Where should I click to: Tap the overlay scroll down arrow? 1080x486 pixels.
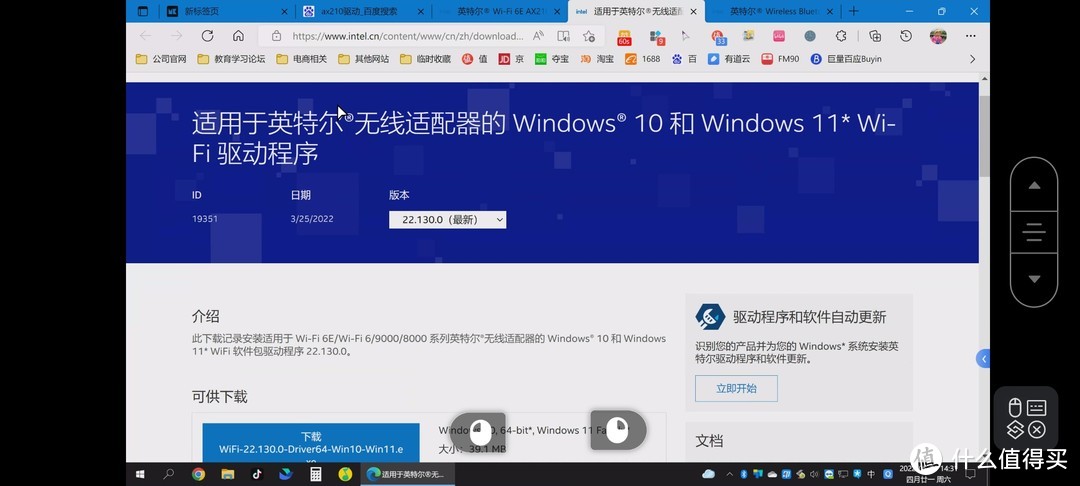1034,279
